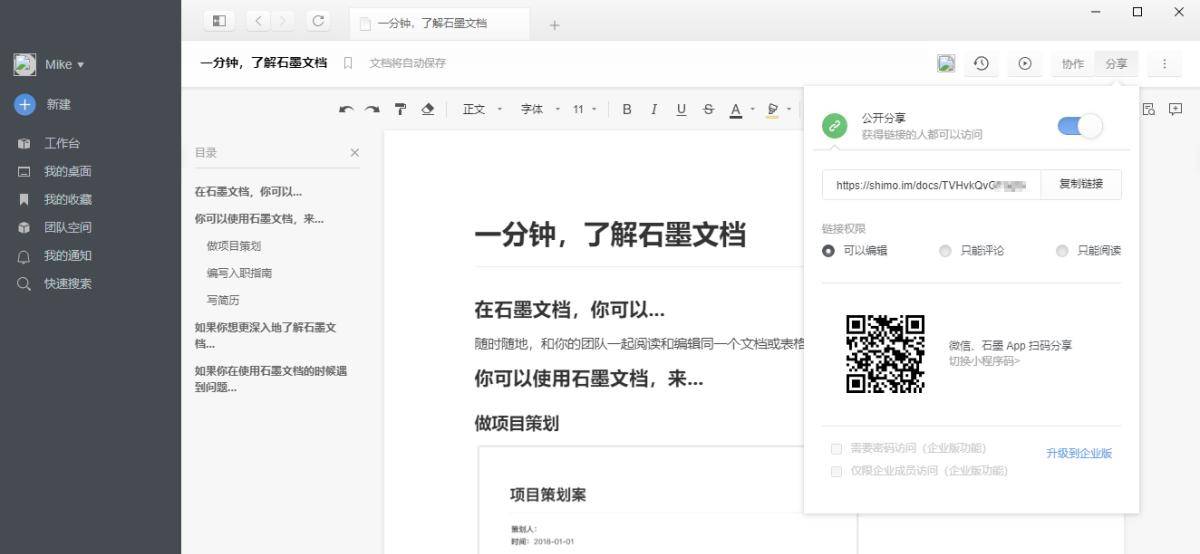This screenshot has width=1200, height=554.
Task: Go forward with the right arrow button
Action: click(x=283, y=21)
